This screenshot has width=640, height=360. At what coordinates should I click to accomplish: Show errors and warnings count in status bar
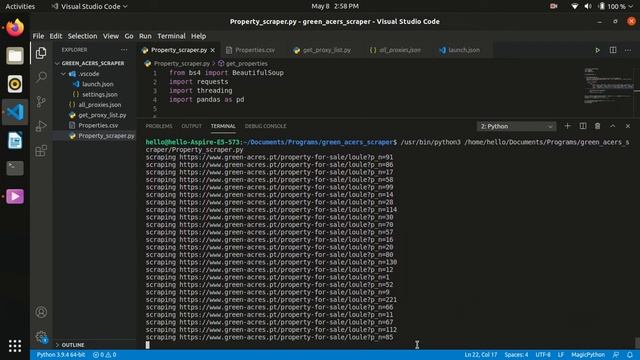(x=104, y=355)
